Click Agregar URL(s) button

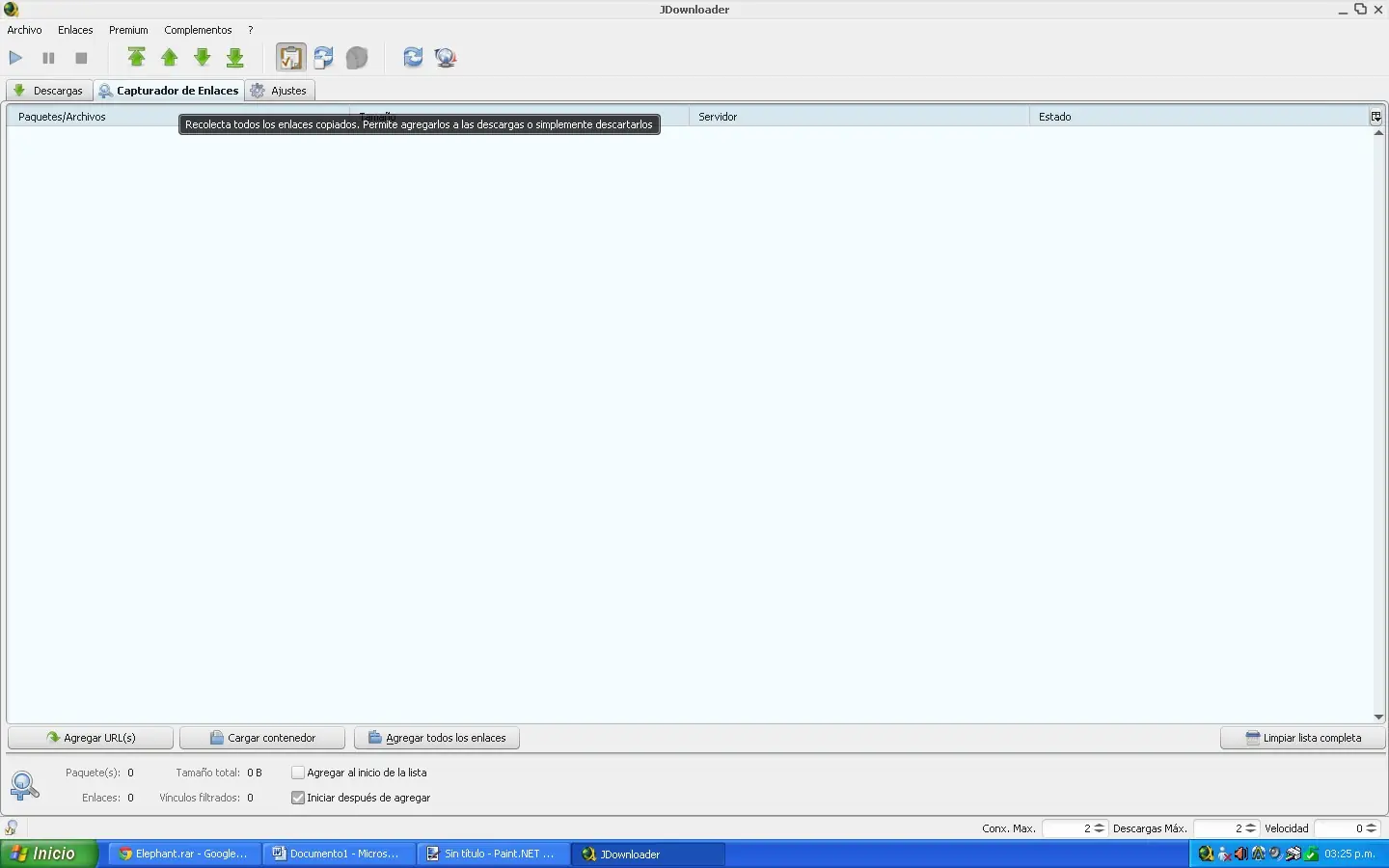91,738
